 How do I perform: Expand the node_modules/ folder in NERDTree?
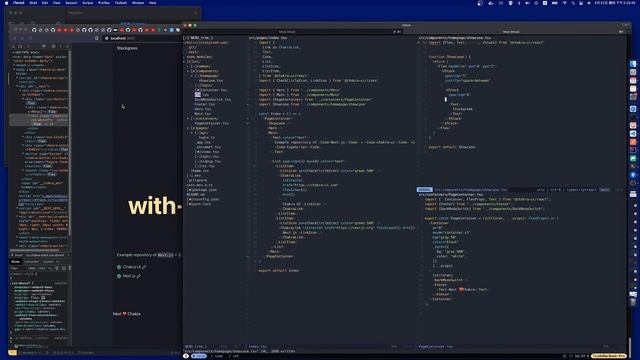[x=199, y=57]
